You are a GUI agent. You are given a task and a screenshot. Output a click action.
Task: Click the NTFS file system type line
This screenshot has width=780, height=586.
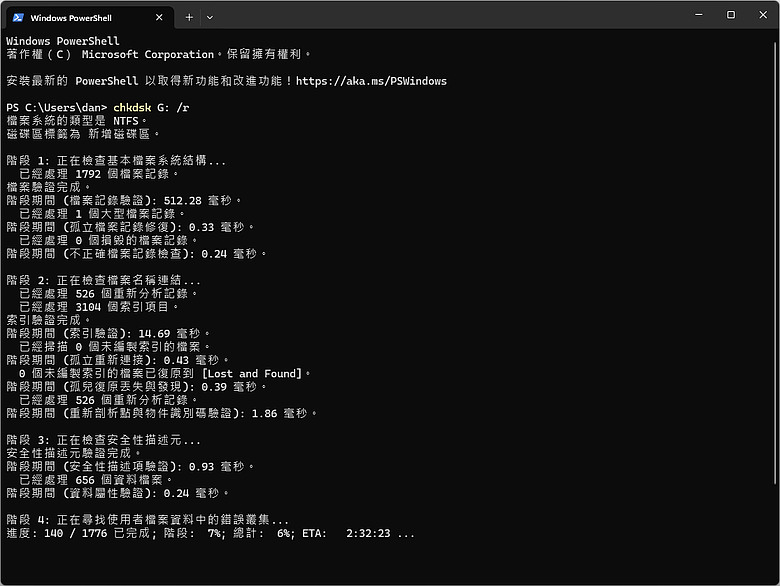(77, 121)
